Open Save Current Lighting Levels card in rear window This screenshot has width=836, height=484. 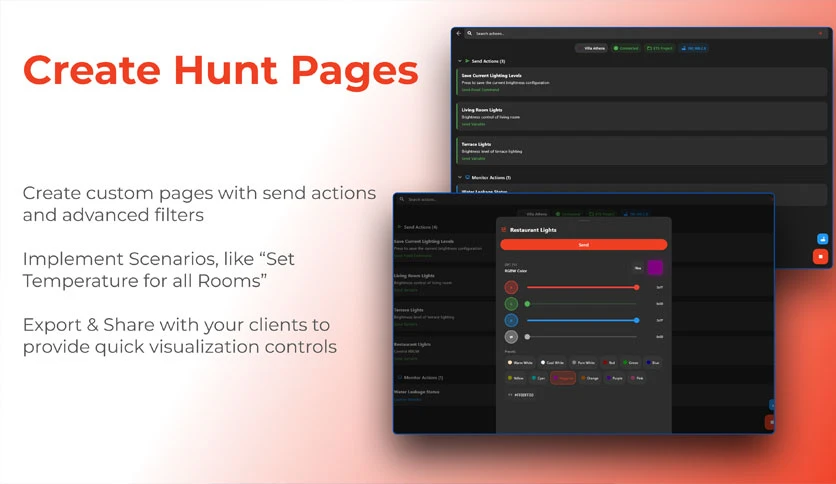[642, 82]
